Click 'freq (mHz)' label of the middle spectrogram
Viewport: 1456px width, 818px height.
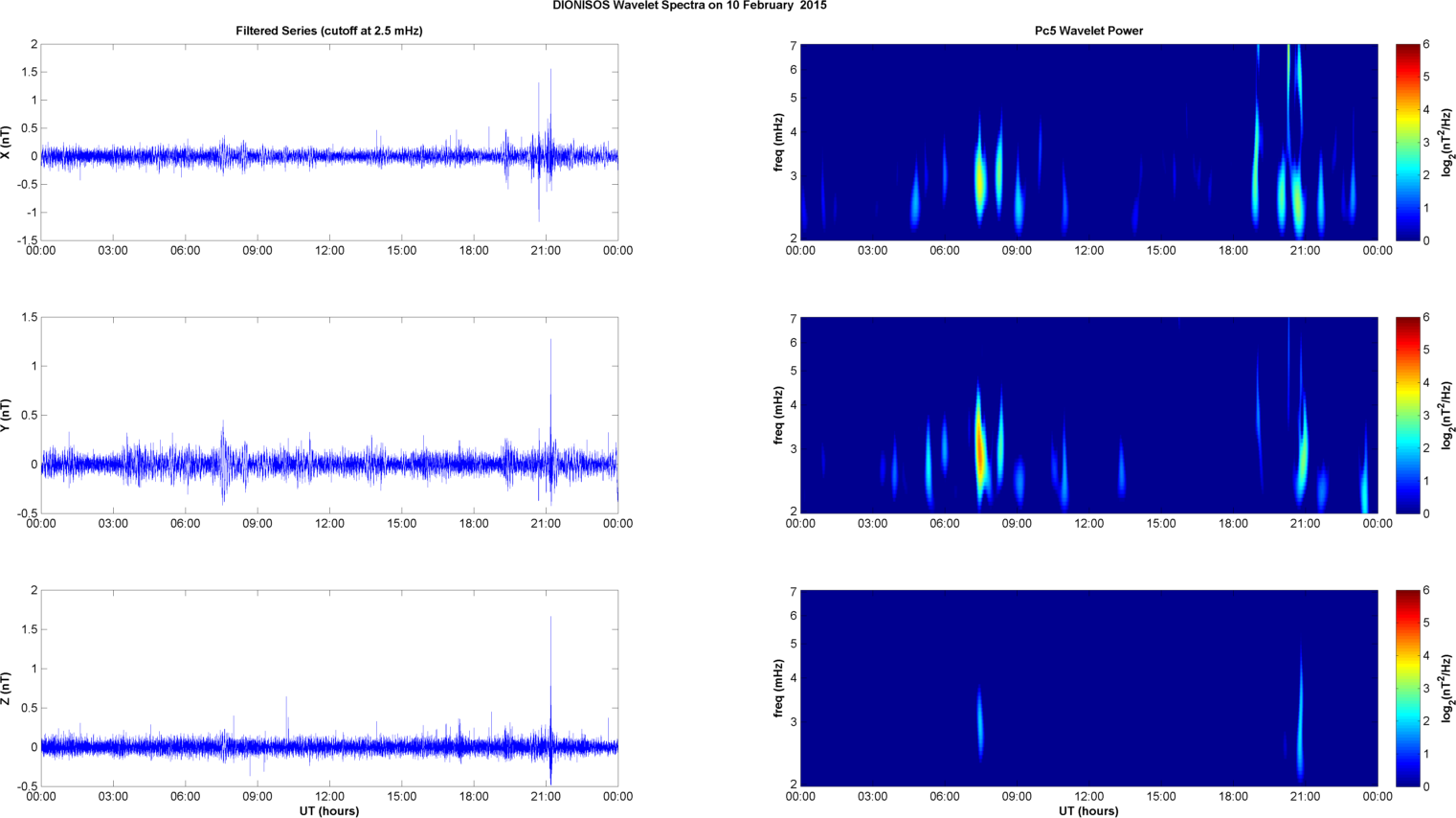pyautogui.click(x=778, y=415)
